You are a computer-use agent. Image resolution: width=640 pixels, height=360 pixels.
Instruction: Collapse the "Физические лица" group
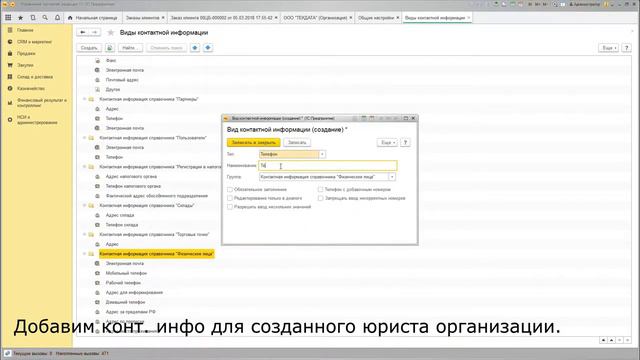(85, 254)
